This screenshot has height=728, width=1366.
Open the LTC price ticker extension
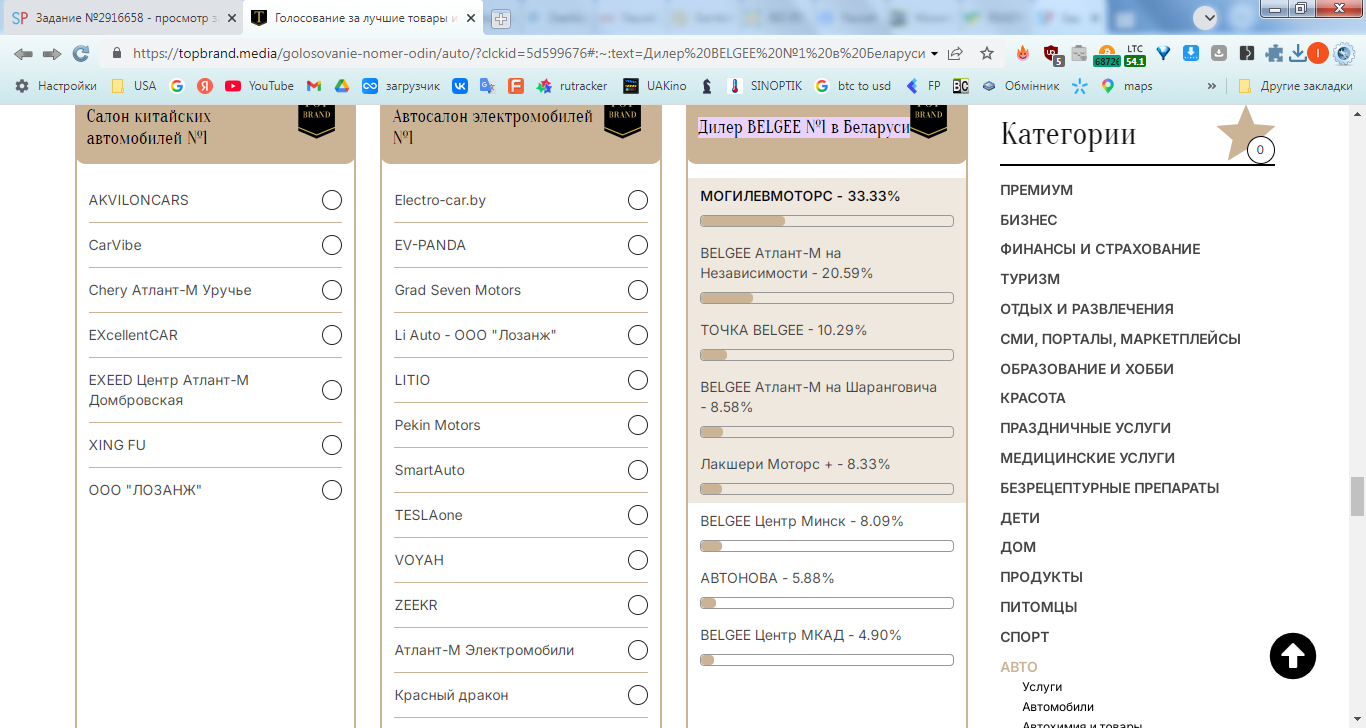[x=1135, y=55]
